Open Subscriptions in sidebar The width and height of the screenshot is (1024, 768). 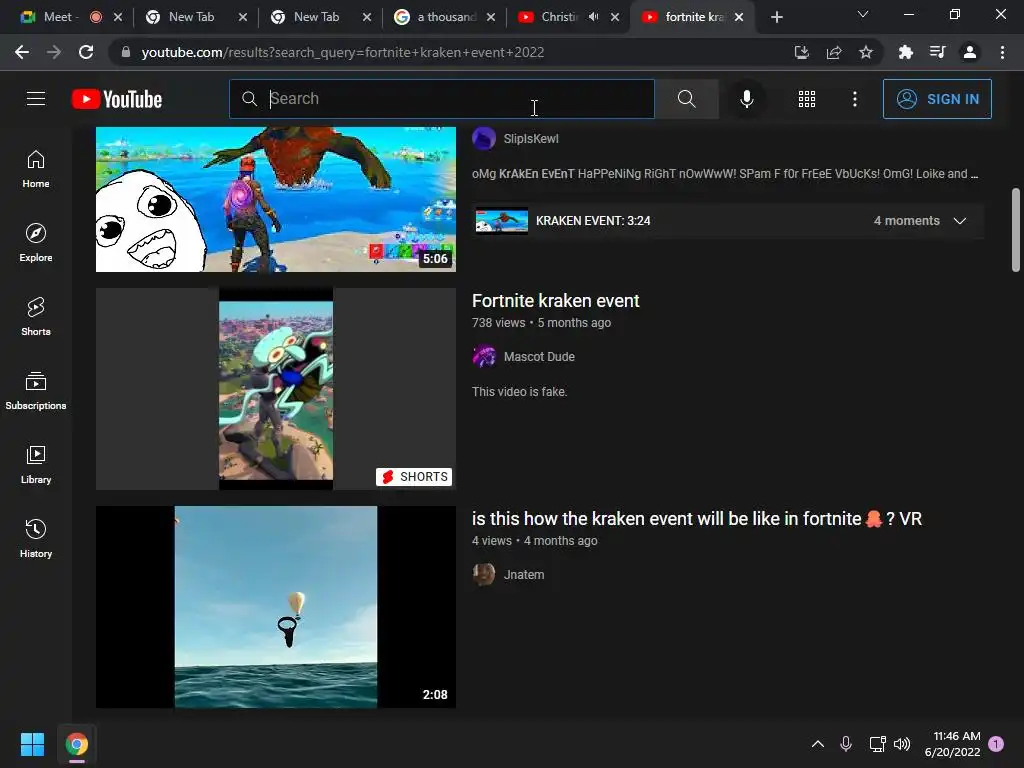36,391
